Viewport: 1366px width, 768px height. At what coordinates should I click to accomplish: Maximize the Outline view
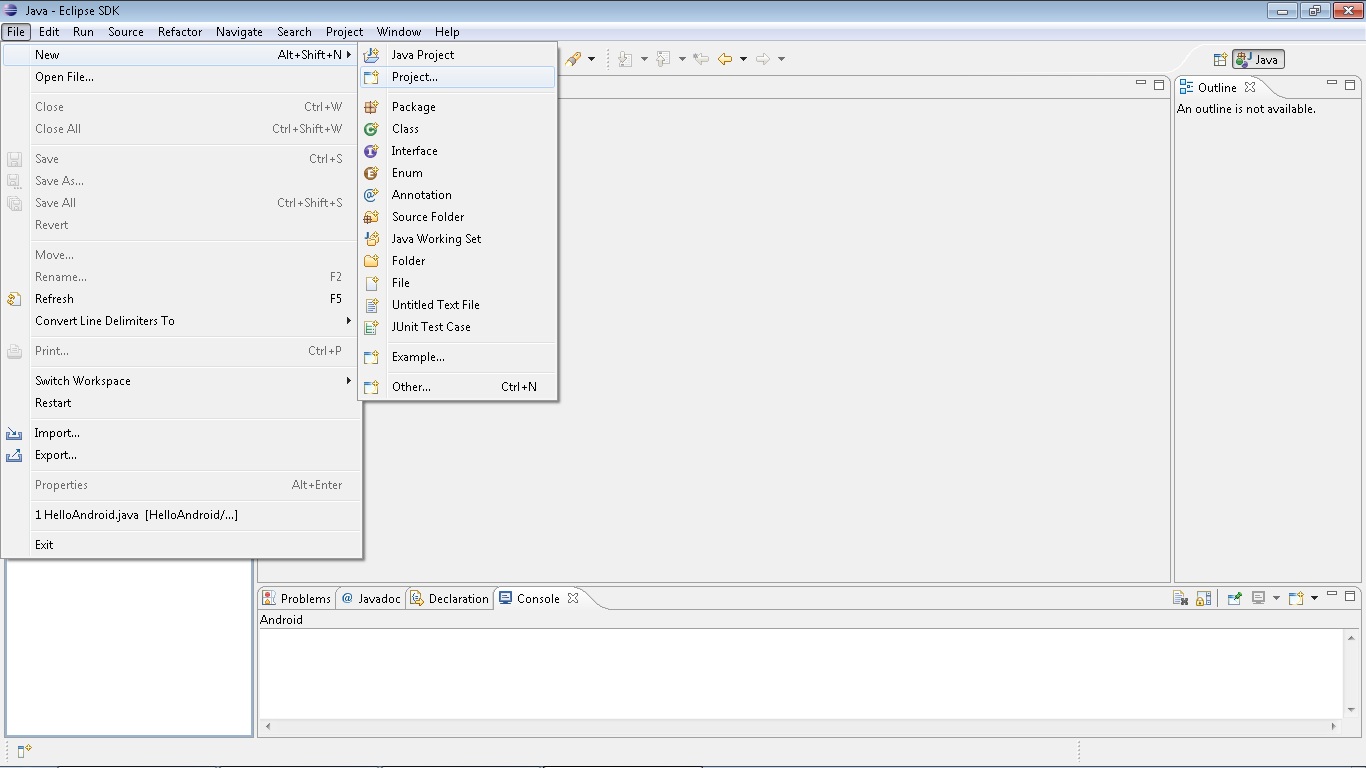click(1350, 85)
